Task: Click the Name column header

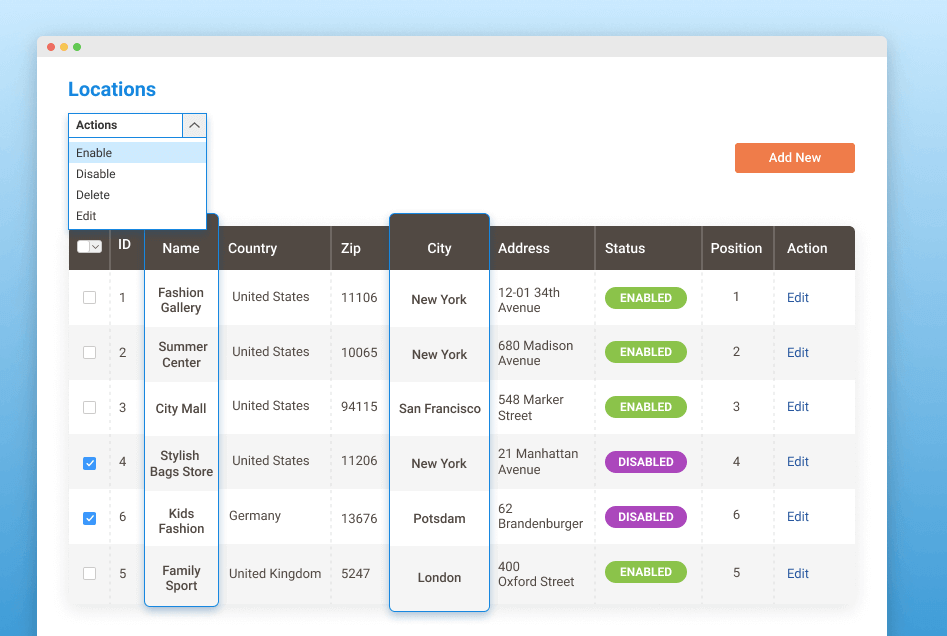Action: point(181,249)
